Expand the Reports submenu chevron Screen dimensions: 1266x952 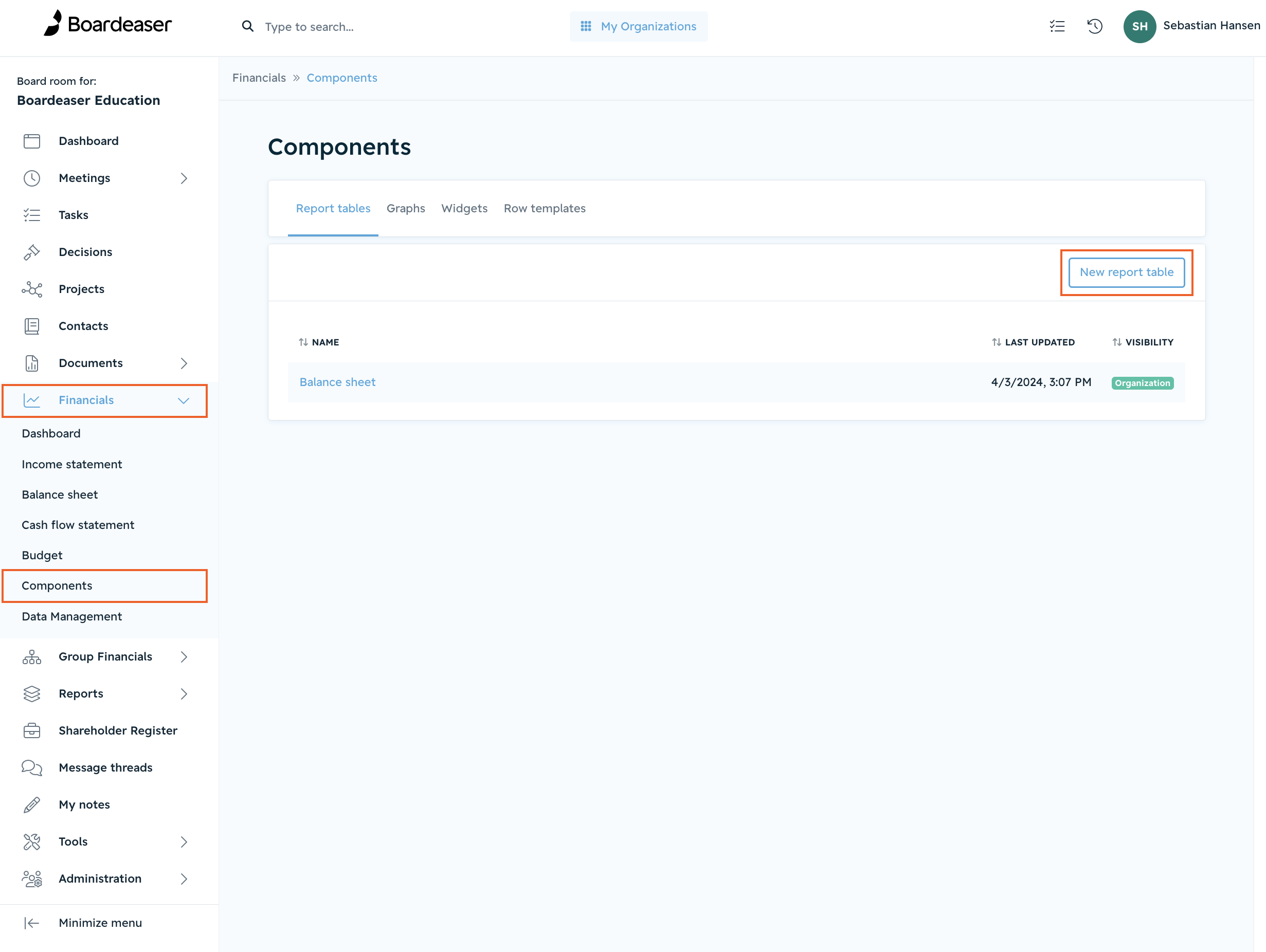[x=184, y=693]
